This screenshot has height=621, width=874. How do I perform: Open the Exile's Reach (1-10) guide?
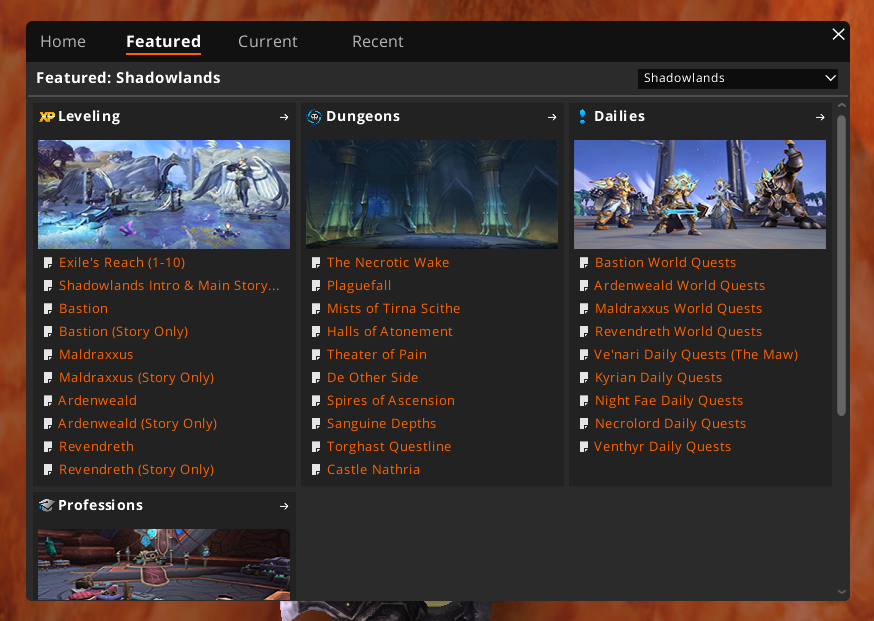pos(122,263)
